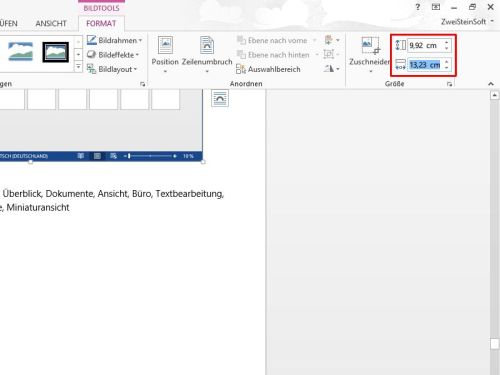
Task: Minimize the Word window
Action: coord(454,8)
